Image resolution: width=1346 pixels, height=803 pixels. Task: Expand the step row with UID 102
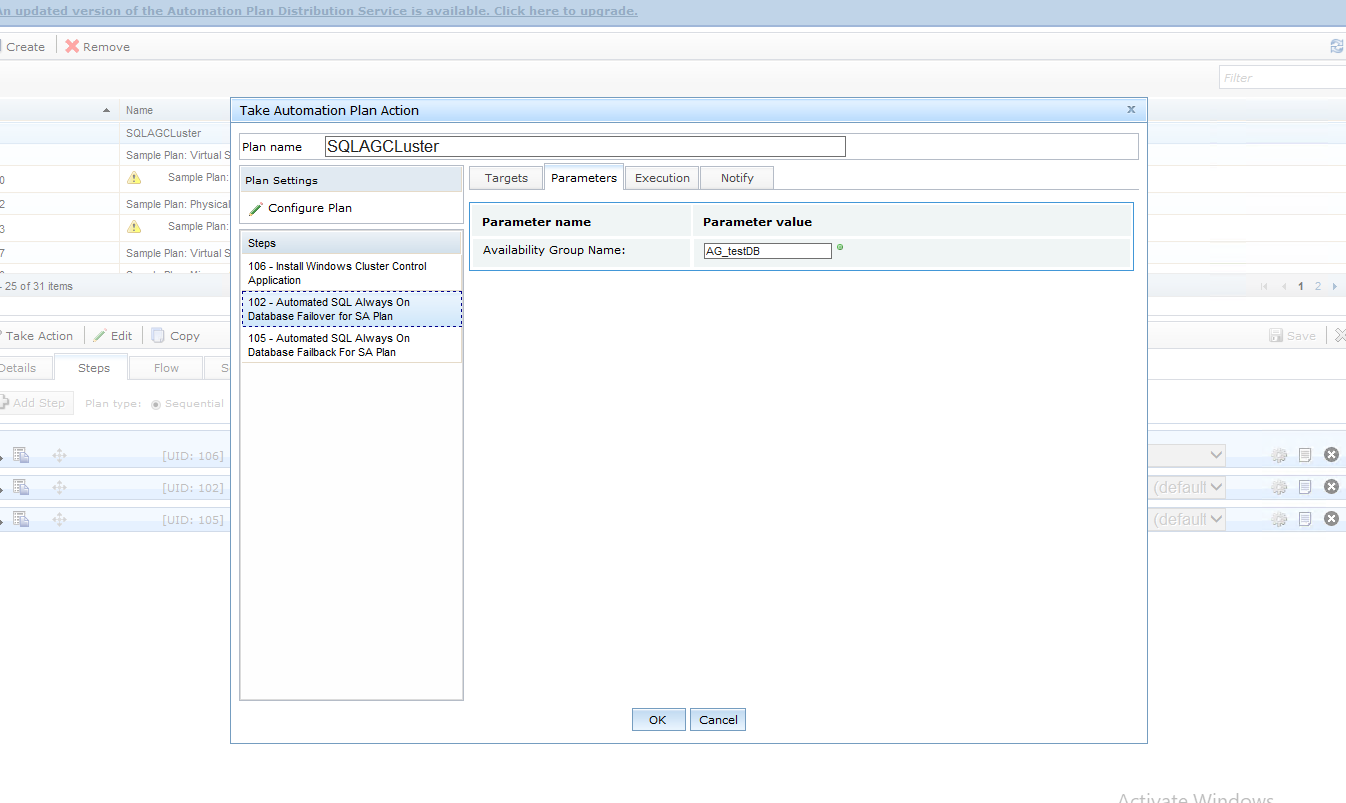2,488
